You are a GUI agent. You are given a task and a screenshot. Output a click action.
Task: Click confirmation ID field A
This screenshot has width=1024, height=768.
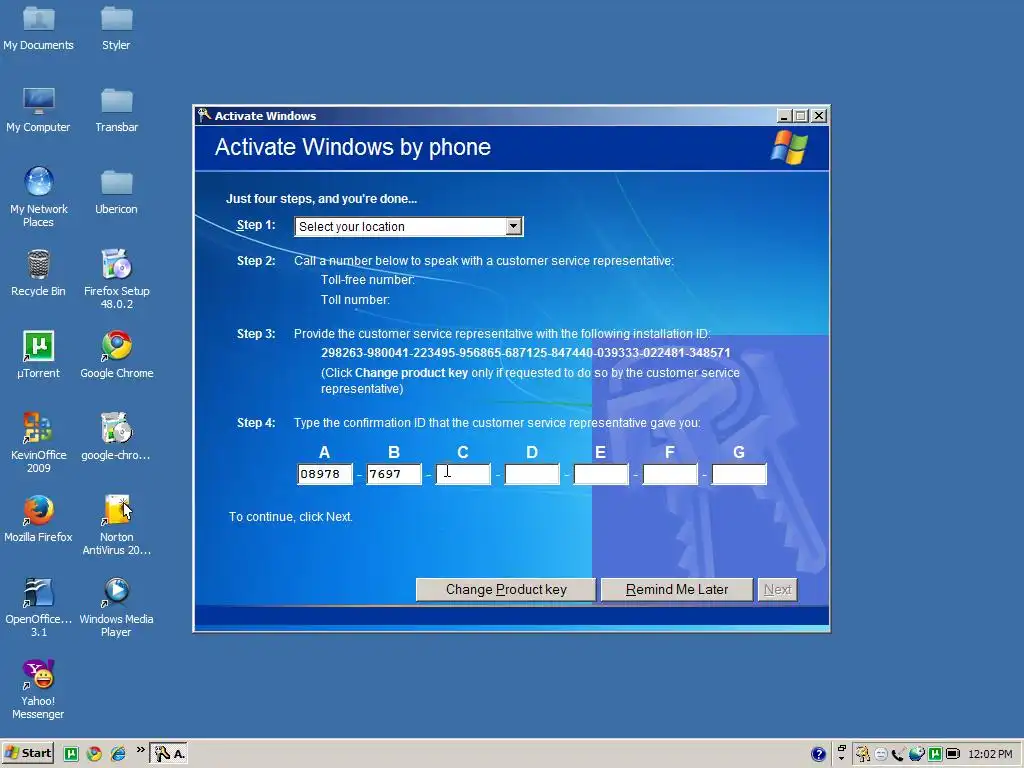coord(325,473)
